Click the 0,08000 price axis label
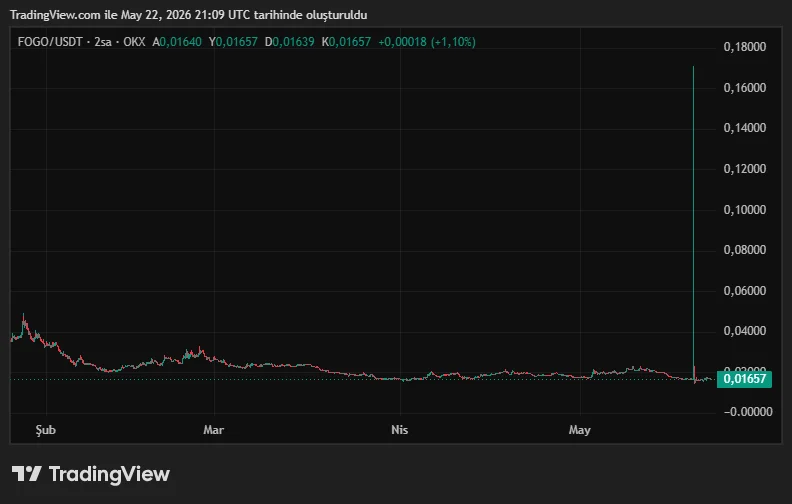 click(x=745, y=250)
